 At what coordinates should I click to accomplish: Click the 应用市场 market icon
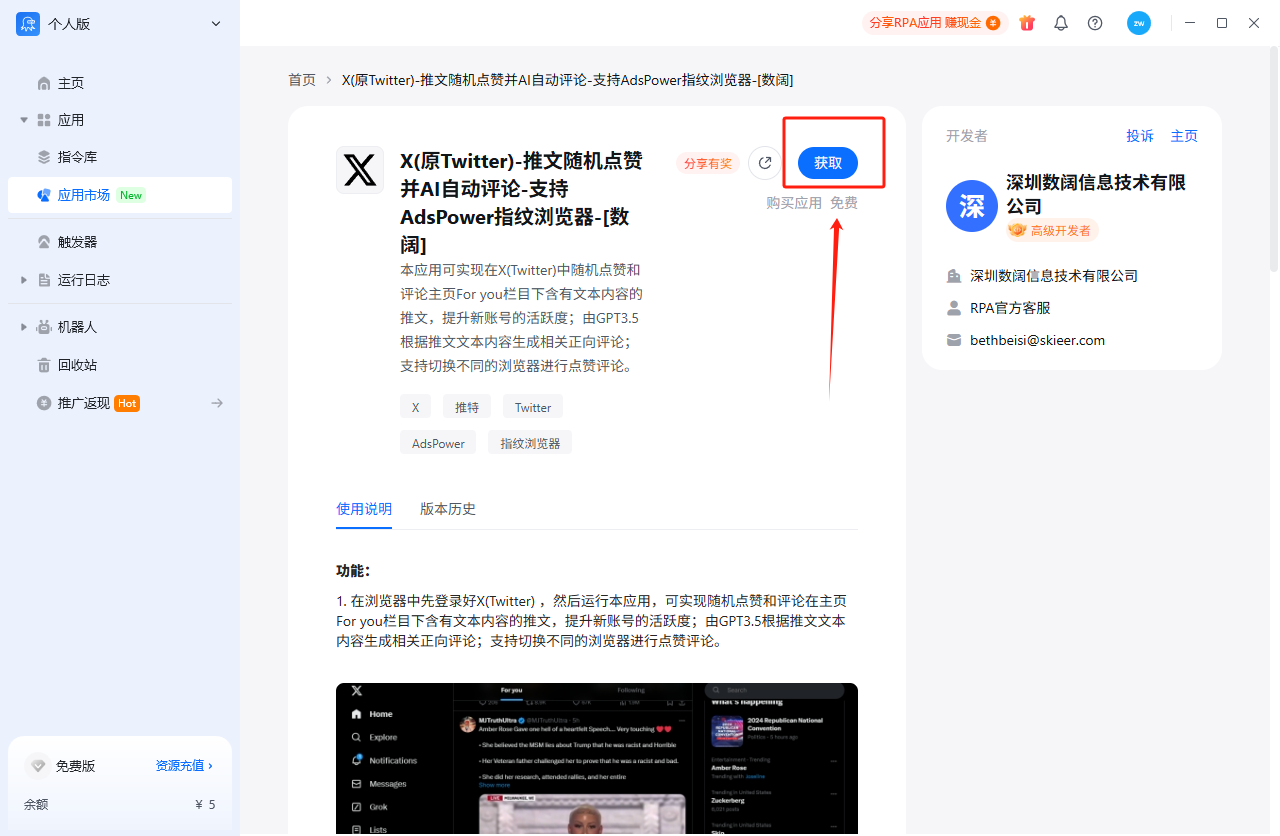point(44,195)
